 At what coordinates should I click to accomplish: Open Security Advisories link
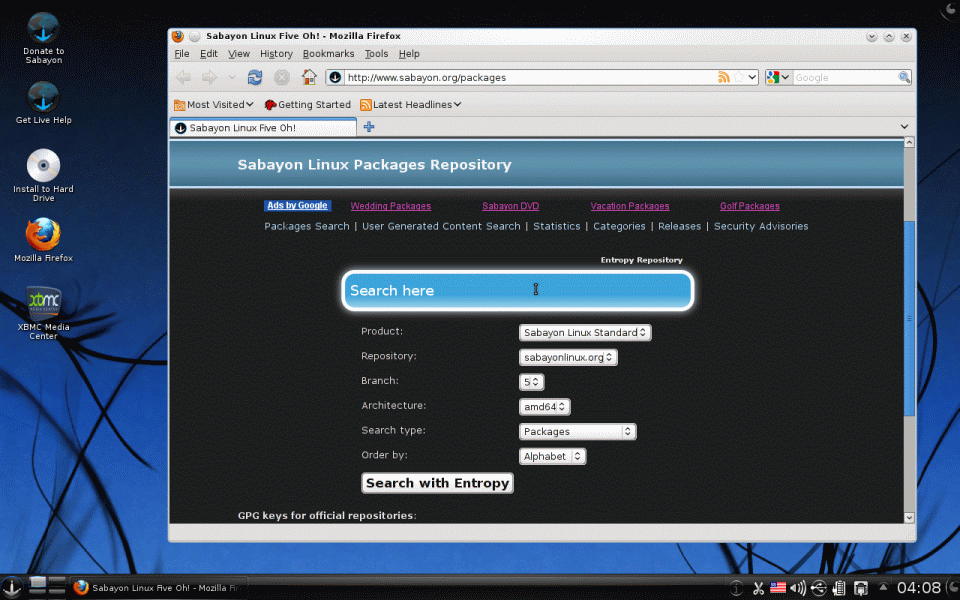[x=761, y=227]
